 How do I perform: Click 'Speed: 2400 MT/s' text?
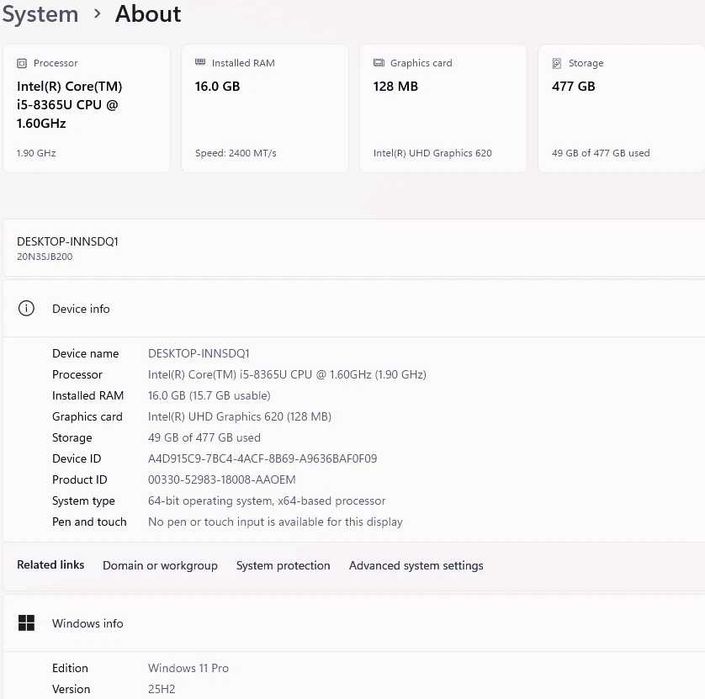pos(236,153)
